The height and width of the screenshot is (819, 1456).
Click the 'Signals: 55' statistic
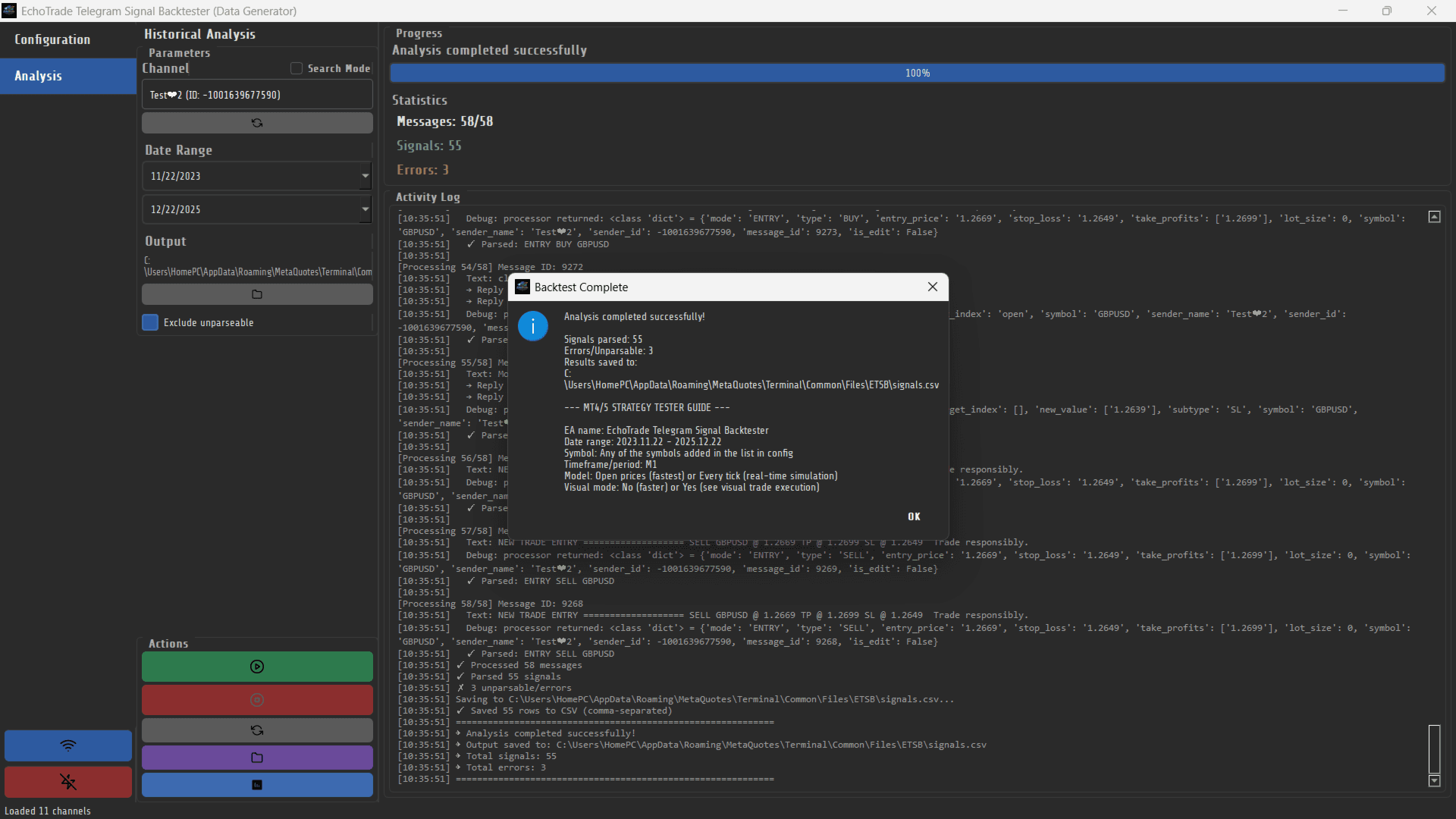[x=429, y=146]
